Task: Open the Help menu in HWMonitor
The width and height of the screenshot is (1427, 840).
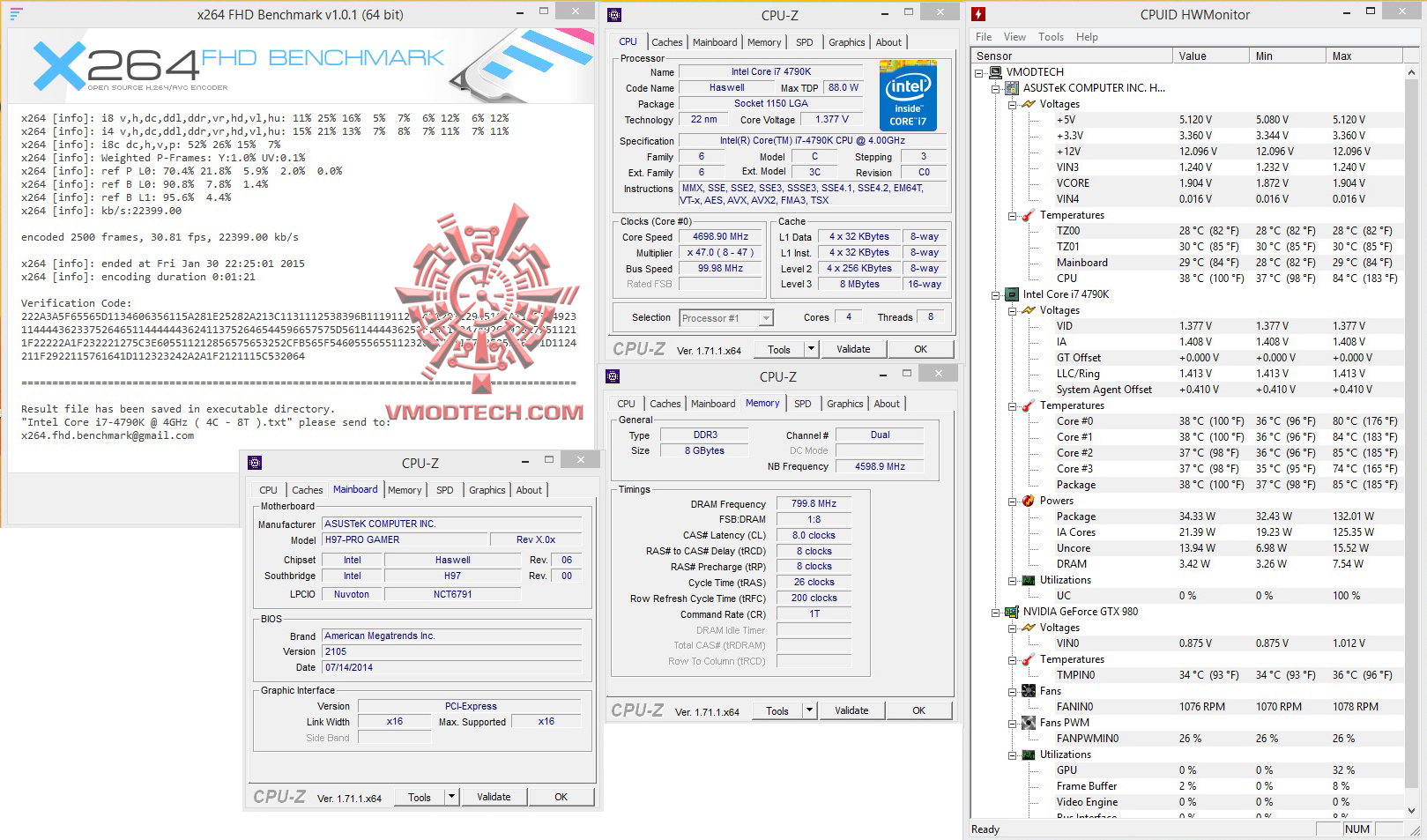Action: click(x=1087, y=37)
